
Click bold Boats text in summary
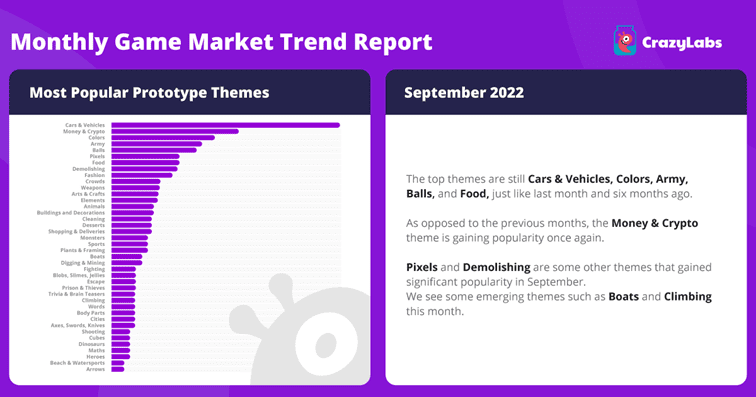point(623,297)
